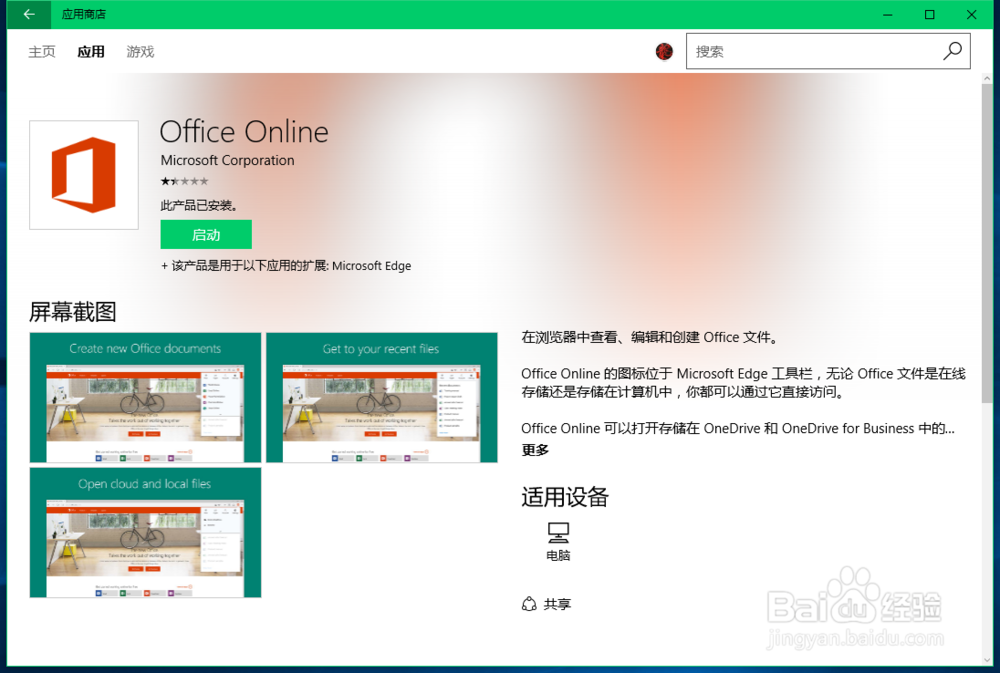Click the scrollbar down arrow
Viewport: 1000px width, 673px height.
pos(987,660)
